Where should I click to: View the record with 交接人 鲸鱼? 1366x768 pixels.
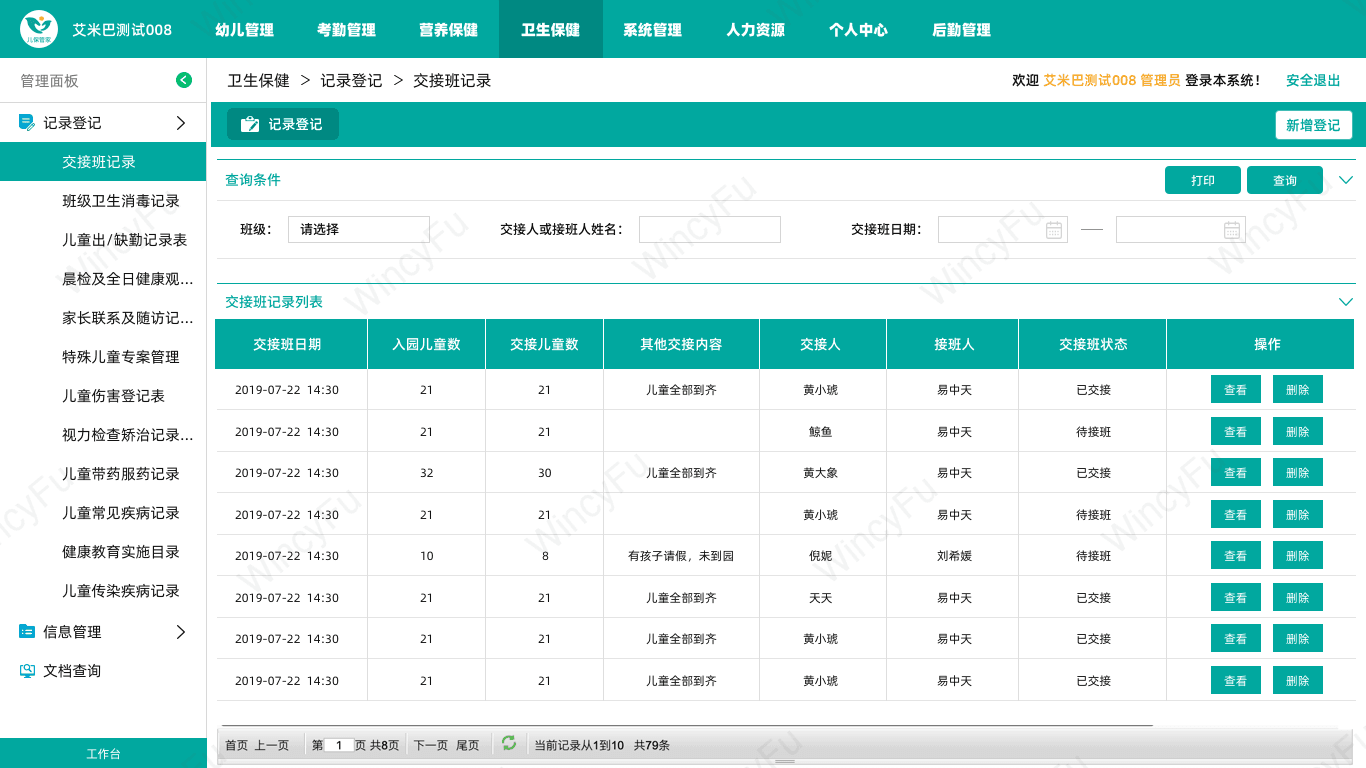pos(1236,431)
